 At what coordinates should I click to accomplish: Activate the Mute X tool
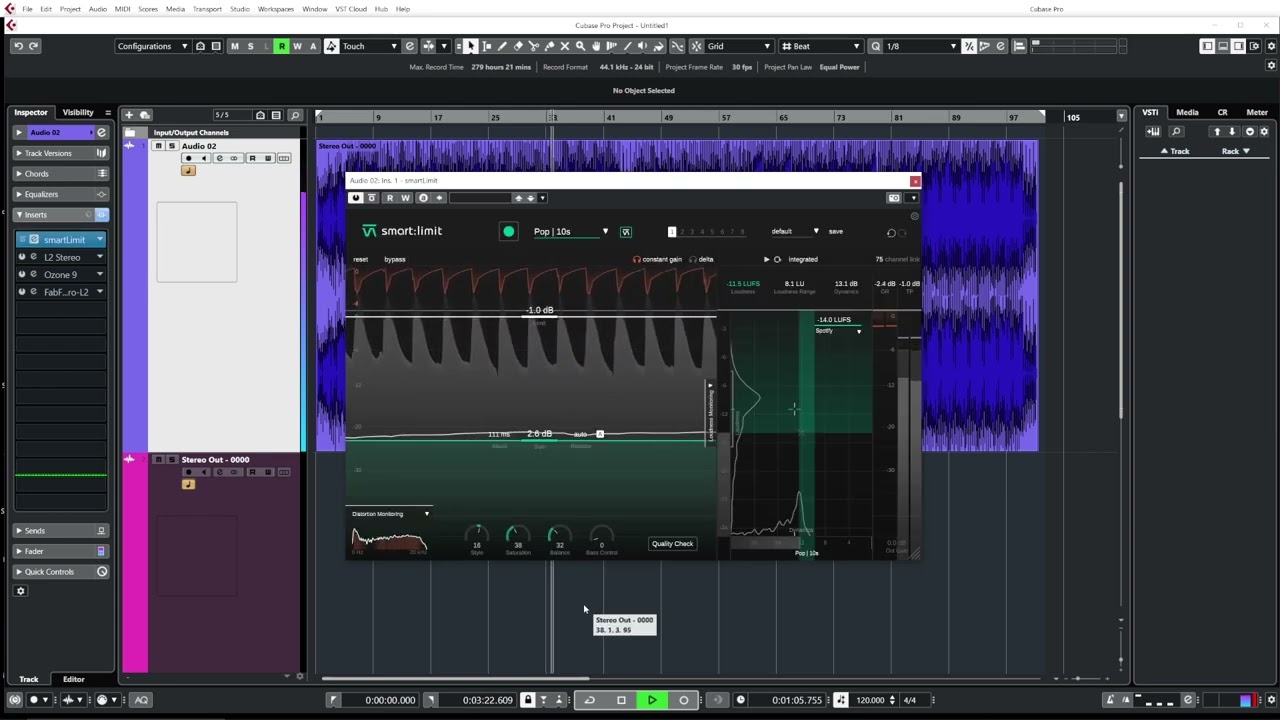(565, 46)
